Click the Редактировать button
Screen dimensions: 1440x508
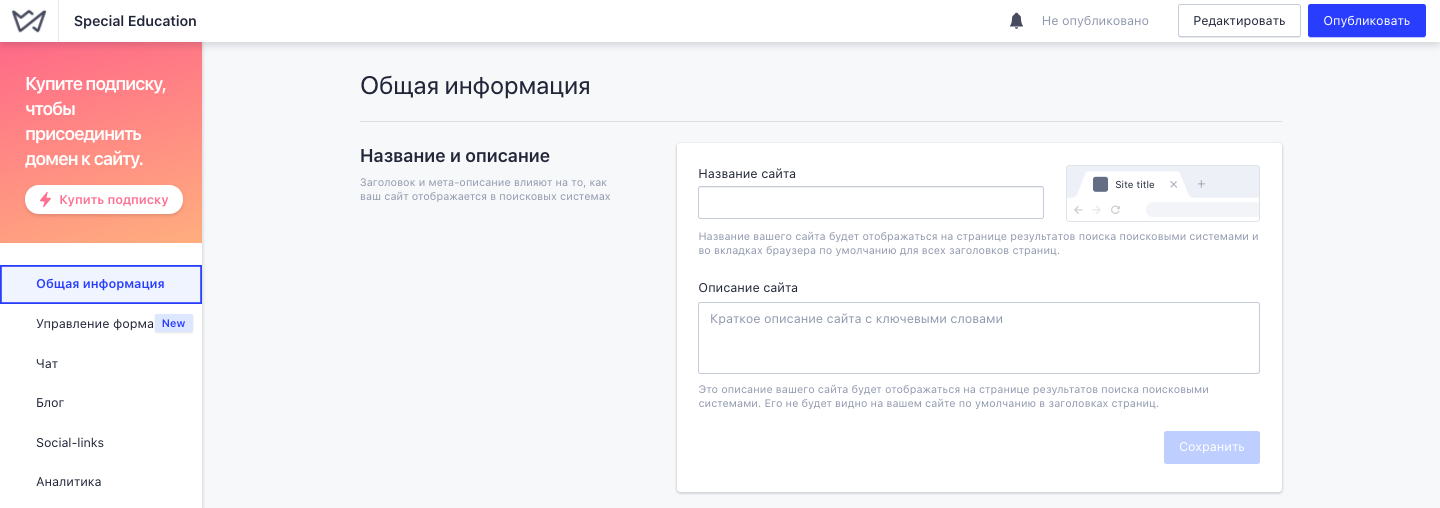pos(1239,21)
